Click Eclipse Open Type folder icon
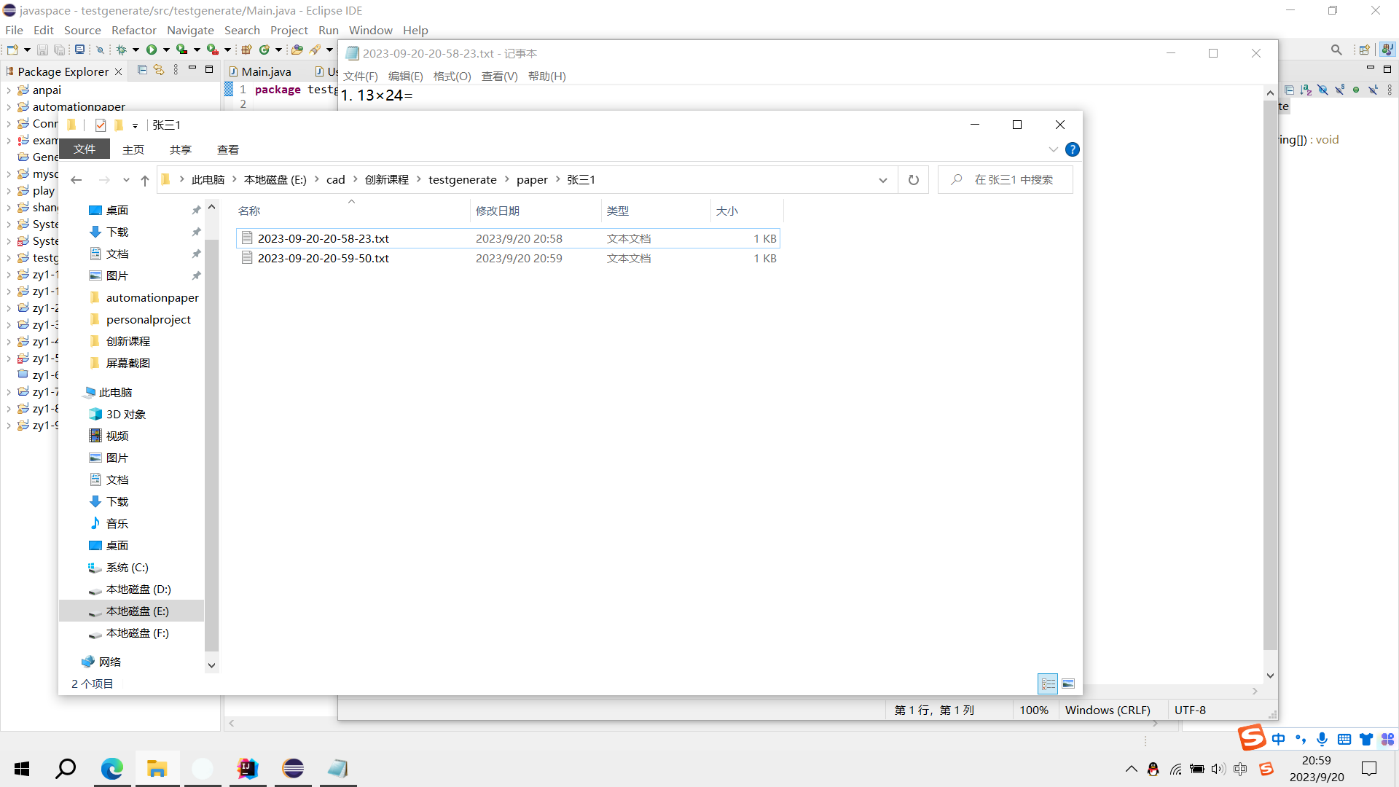 [x=297, y=50]
